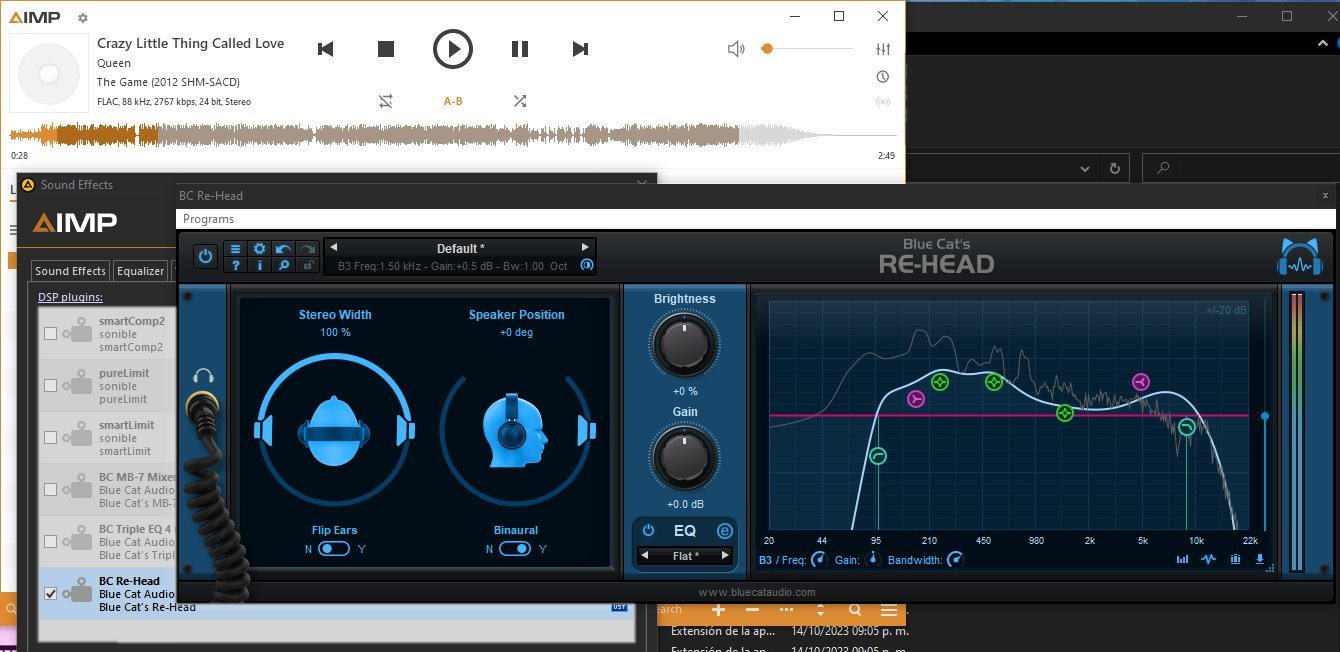Viewport: 1340px width, 652px height.
Task: Toggle the Flip Ears switch
Action: (334, 549)
